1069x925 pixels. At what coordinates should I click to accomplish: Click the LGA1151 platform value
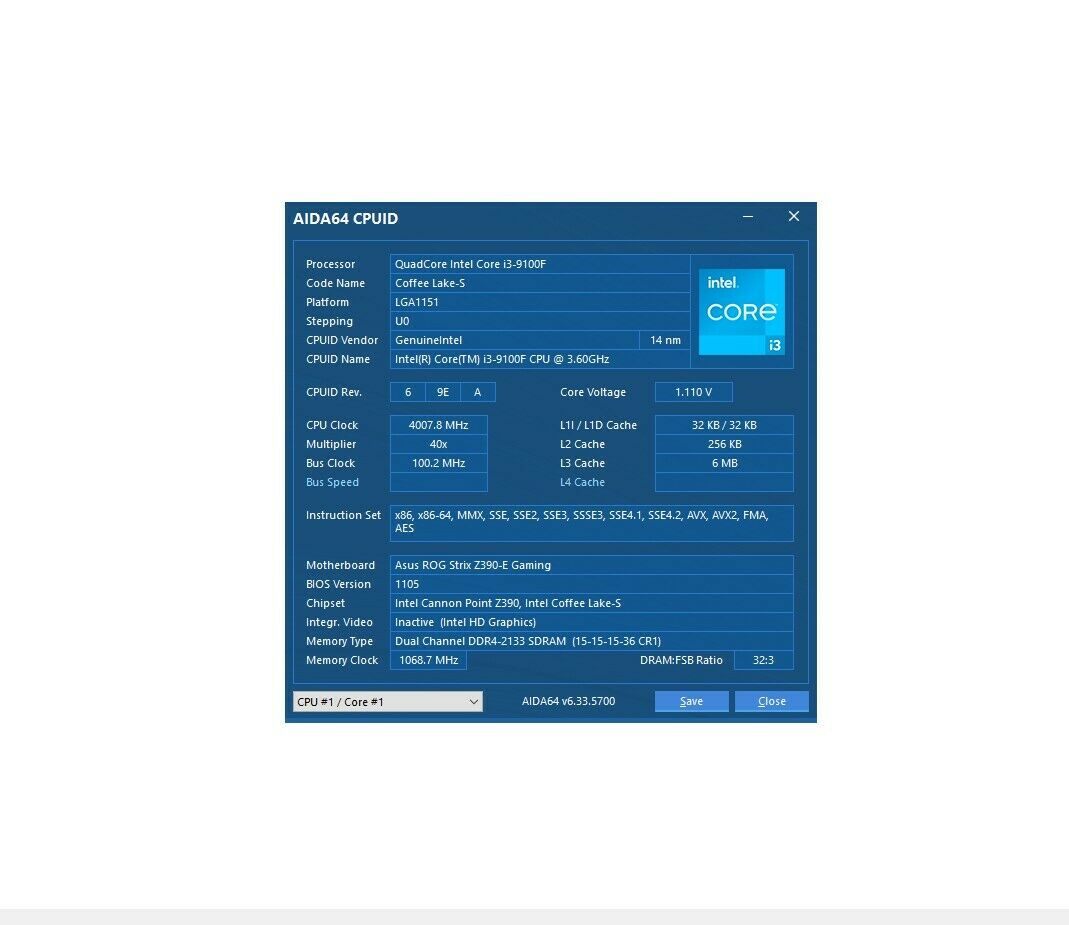(540, 302)
